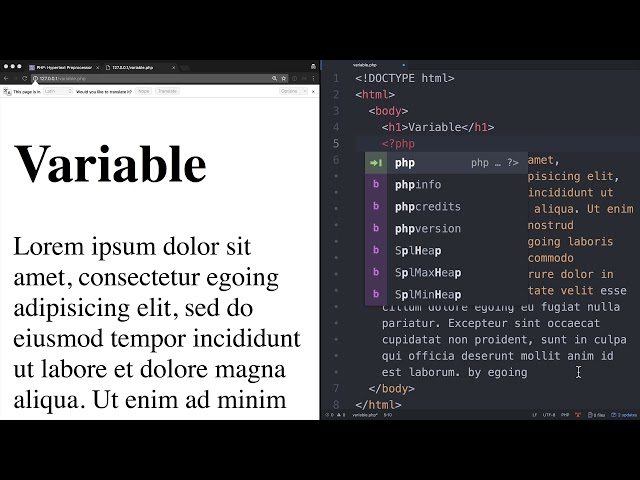Click the 'est laborum. by egoing' code line
640x480 pixels.
pyautogui.click(x=454, y=372)
